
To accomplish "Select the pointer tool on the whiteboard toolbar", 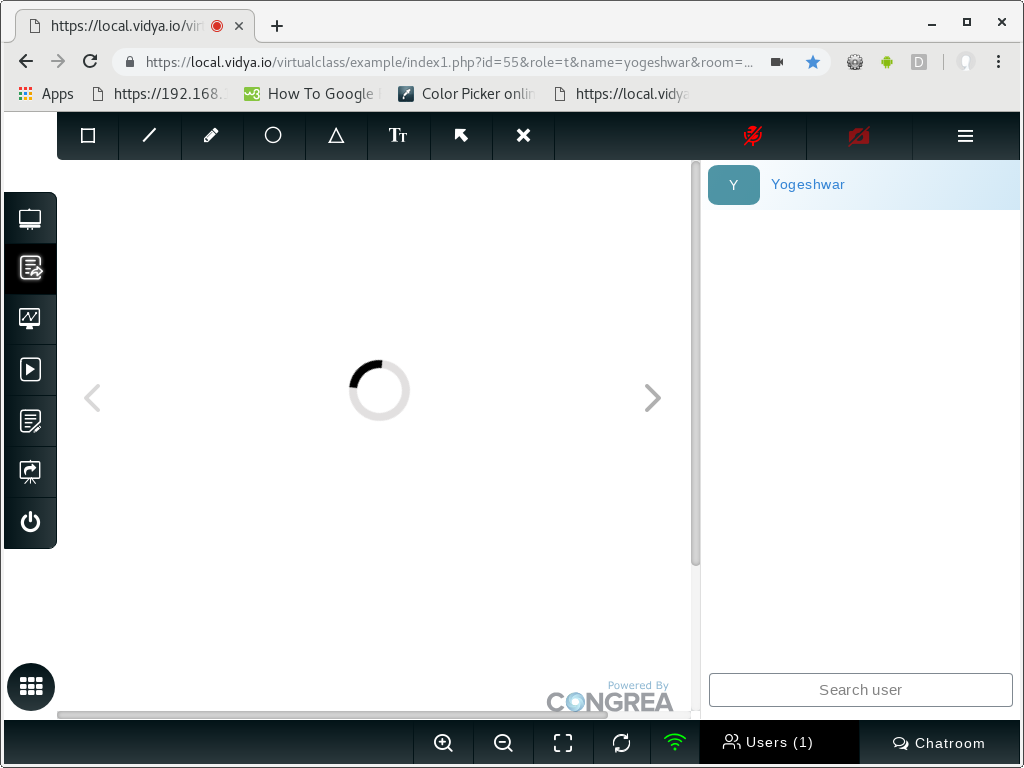I will (x=461, y=136).
